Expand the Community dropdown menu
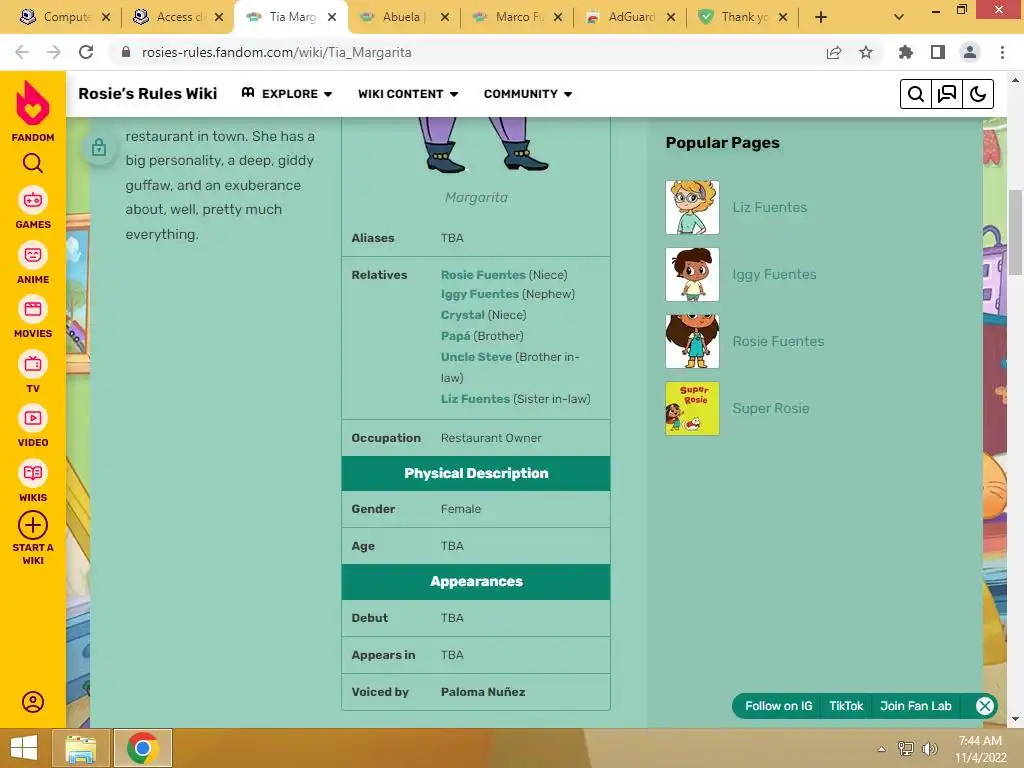1024x768 pixels. (x=528, y=94)
